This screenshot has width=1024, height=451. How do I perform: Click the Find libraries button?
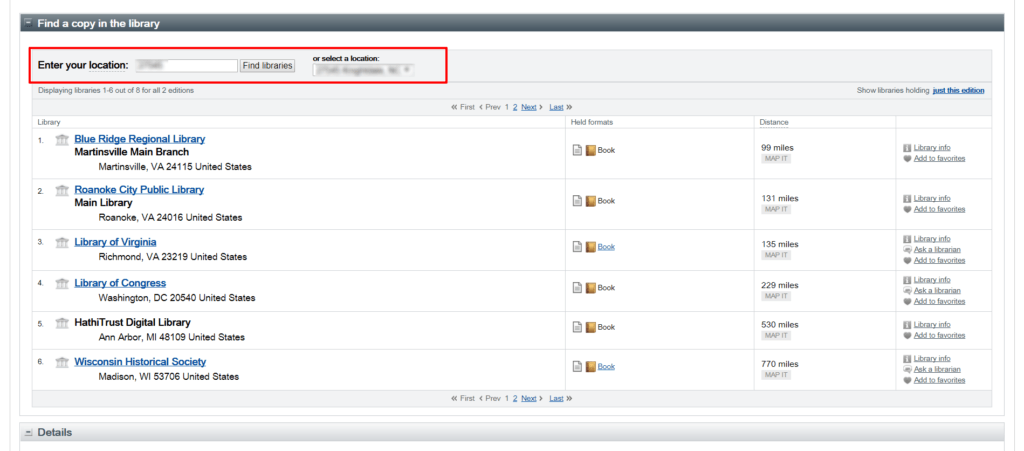[x=267, y=65]
